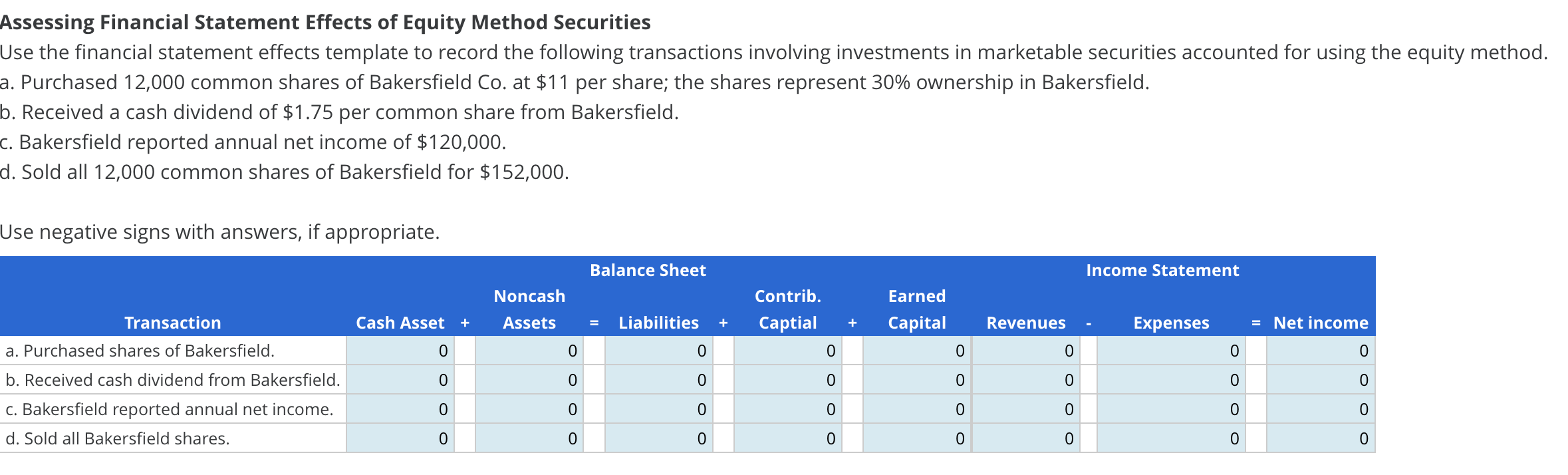
Task: Select Net income cell for annual net income row
Action: click(x=1321, y=409)
